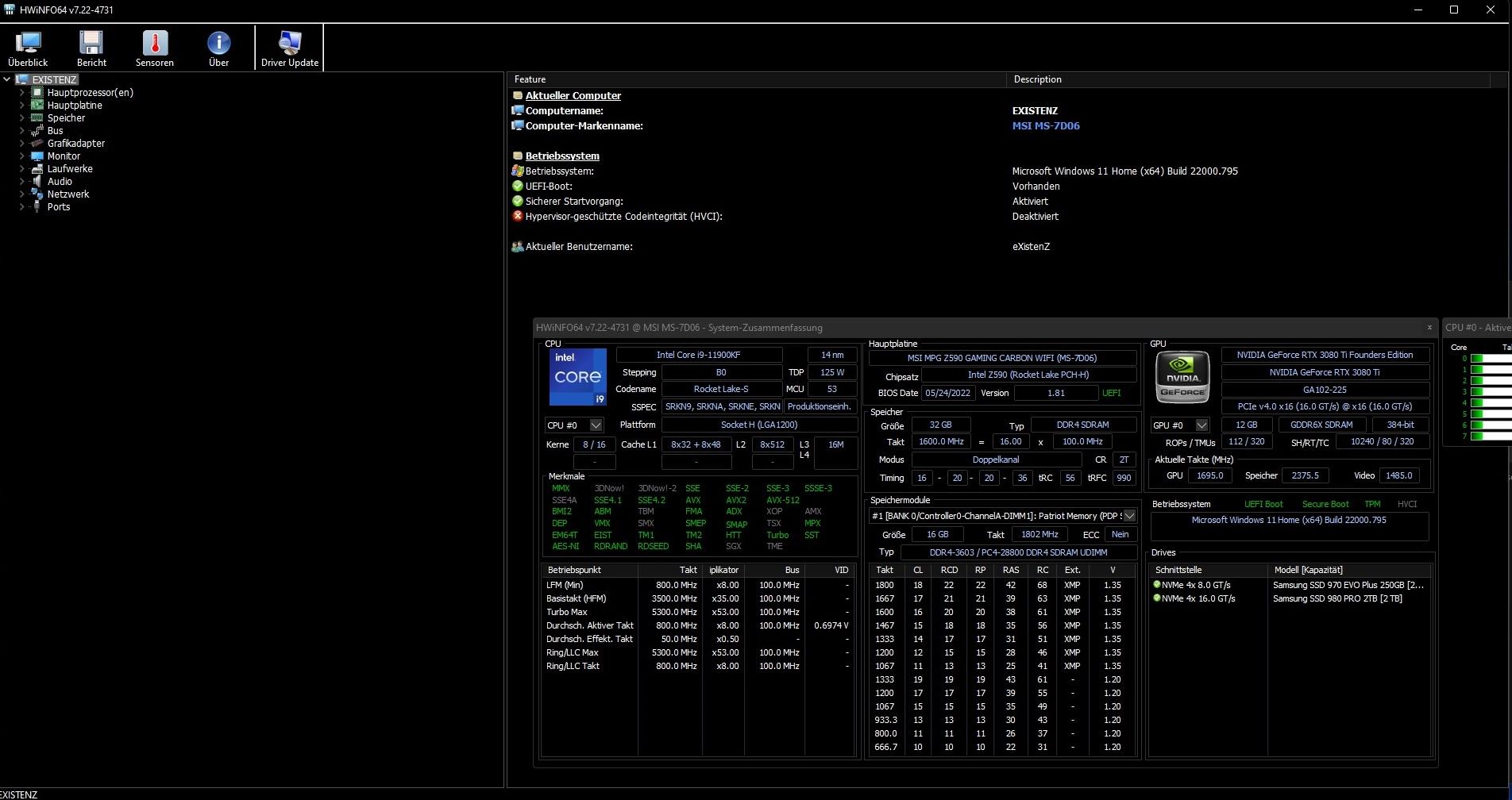Click the Basistakt (HFM) row
The width and height of the screenshot is (1512, 800).
[697, 599]
